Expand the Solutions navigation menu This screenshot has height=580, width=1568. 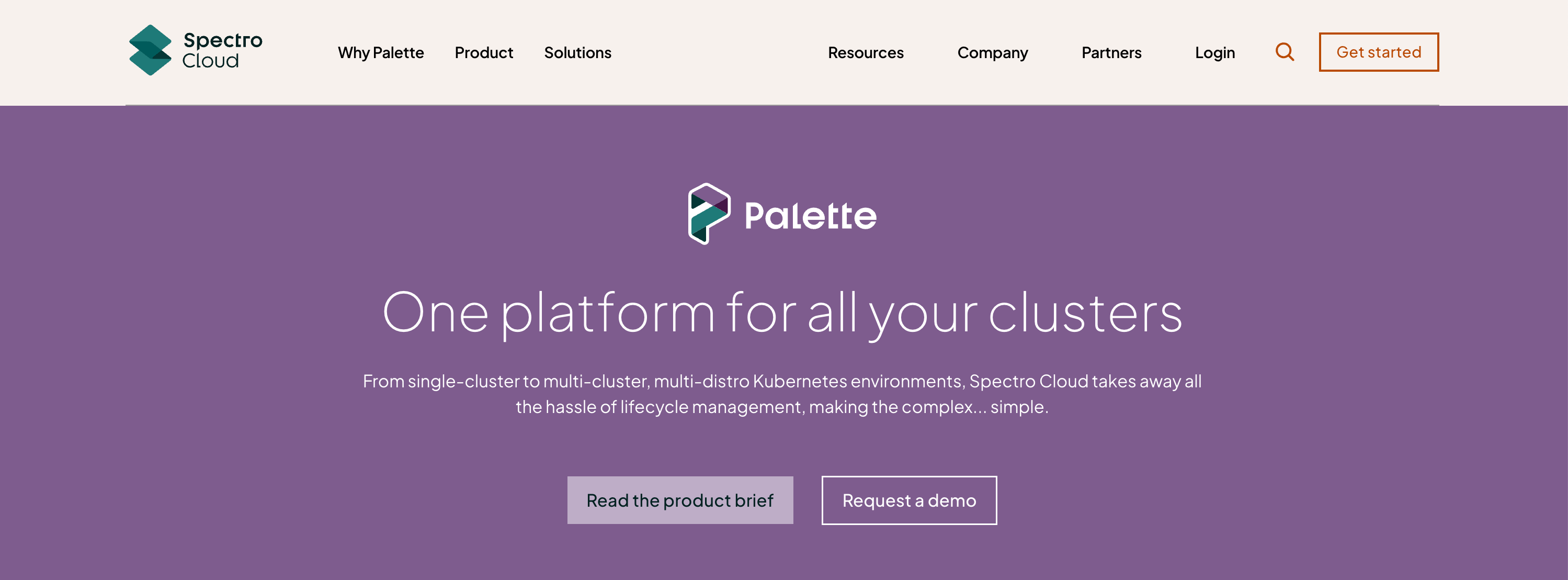[x=577, y=53]
